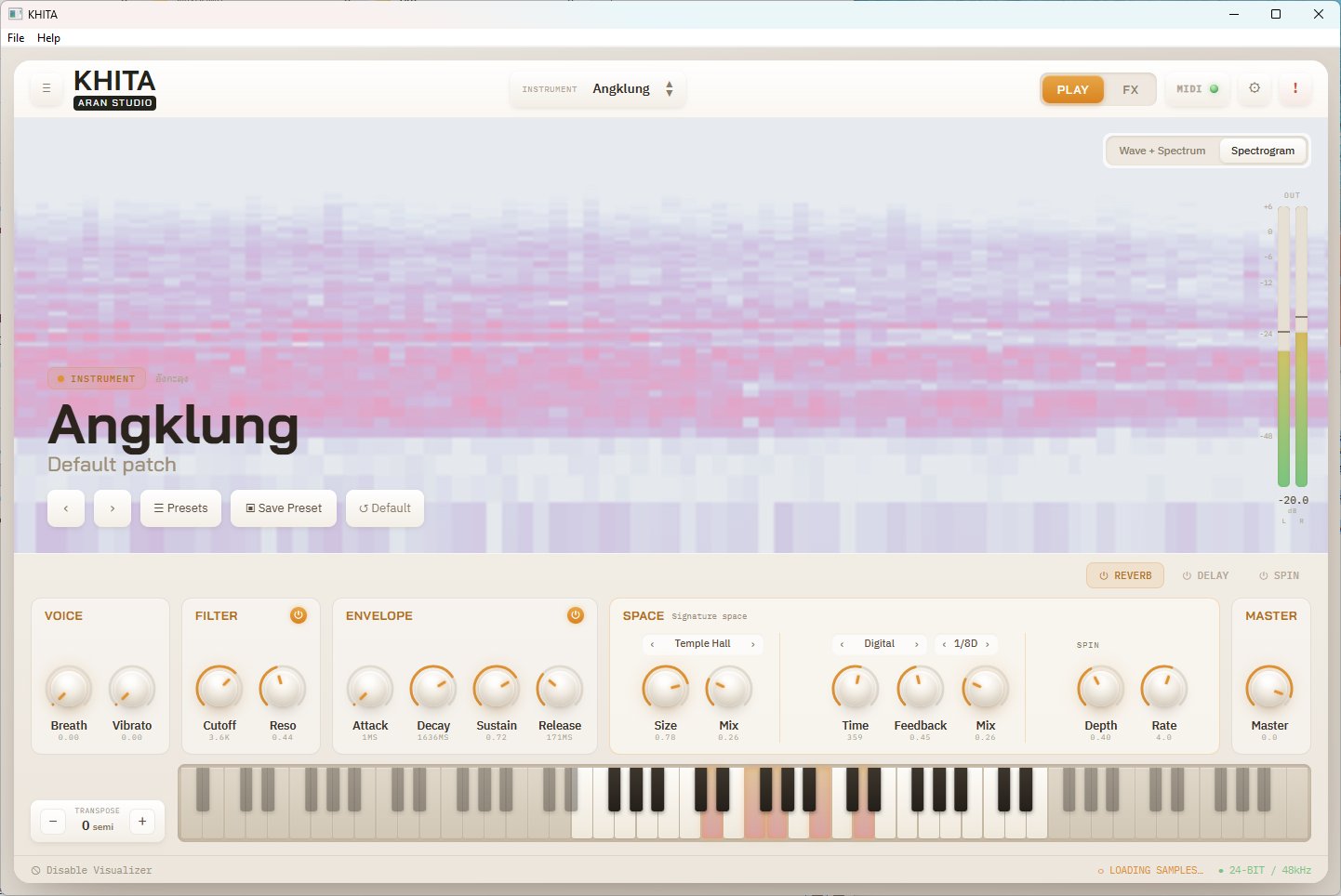Switch to the previous delay type before Digital
The height and width of the screenshot is (896, 1341).
pos(843,644)
